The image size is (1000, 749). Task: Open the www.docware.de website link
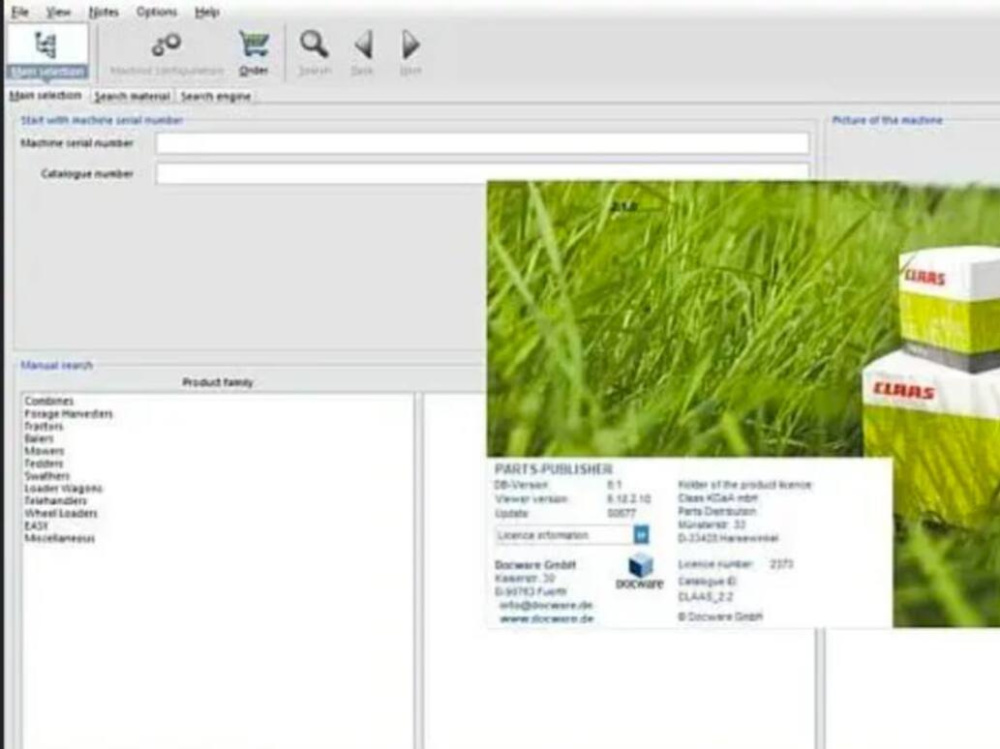click(x=546, y=619)
